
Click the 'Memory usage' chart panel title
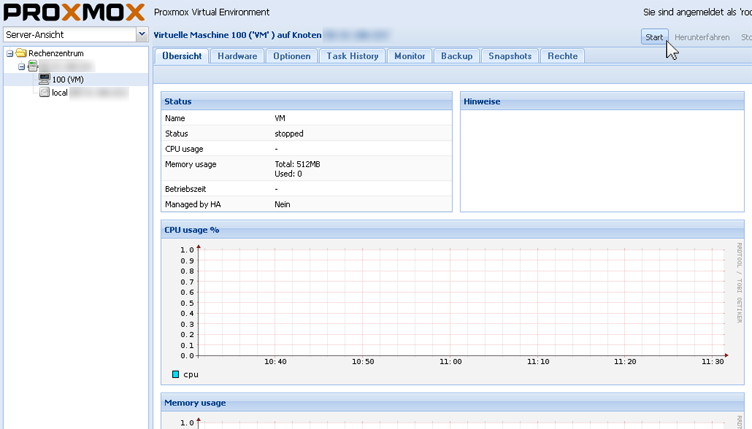coord(195,403)
